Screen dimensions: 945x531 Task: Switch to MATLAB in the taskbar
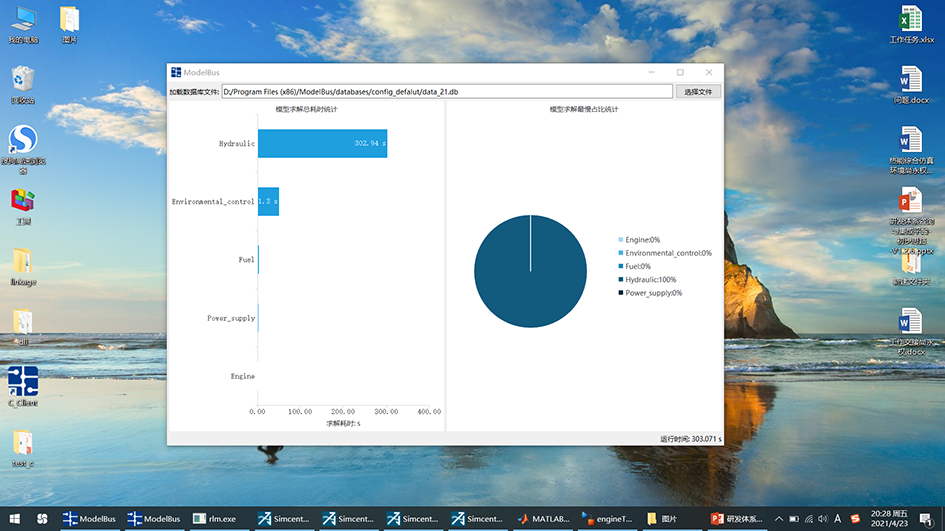(544, 519)
